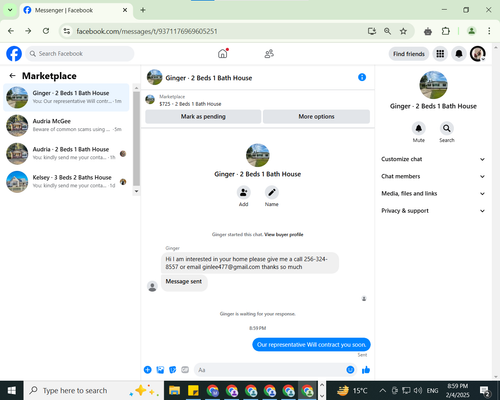Click install app icon in address bar
Screen dimensions: 500x400
[372, 31]
